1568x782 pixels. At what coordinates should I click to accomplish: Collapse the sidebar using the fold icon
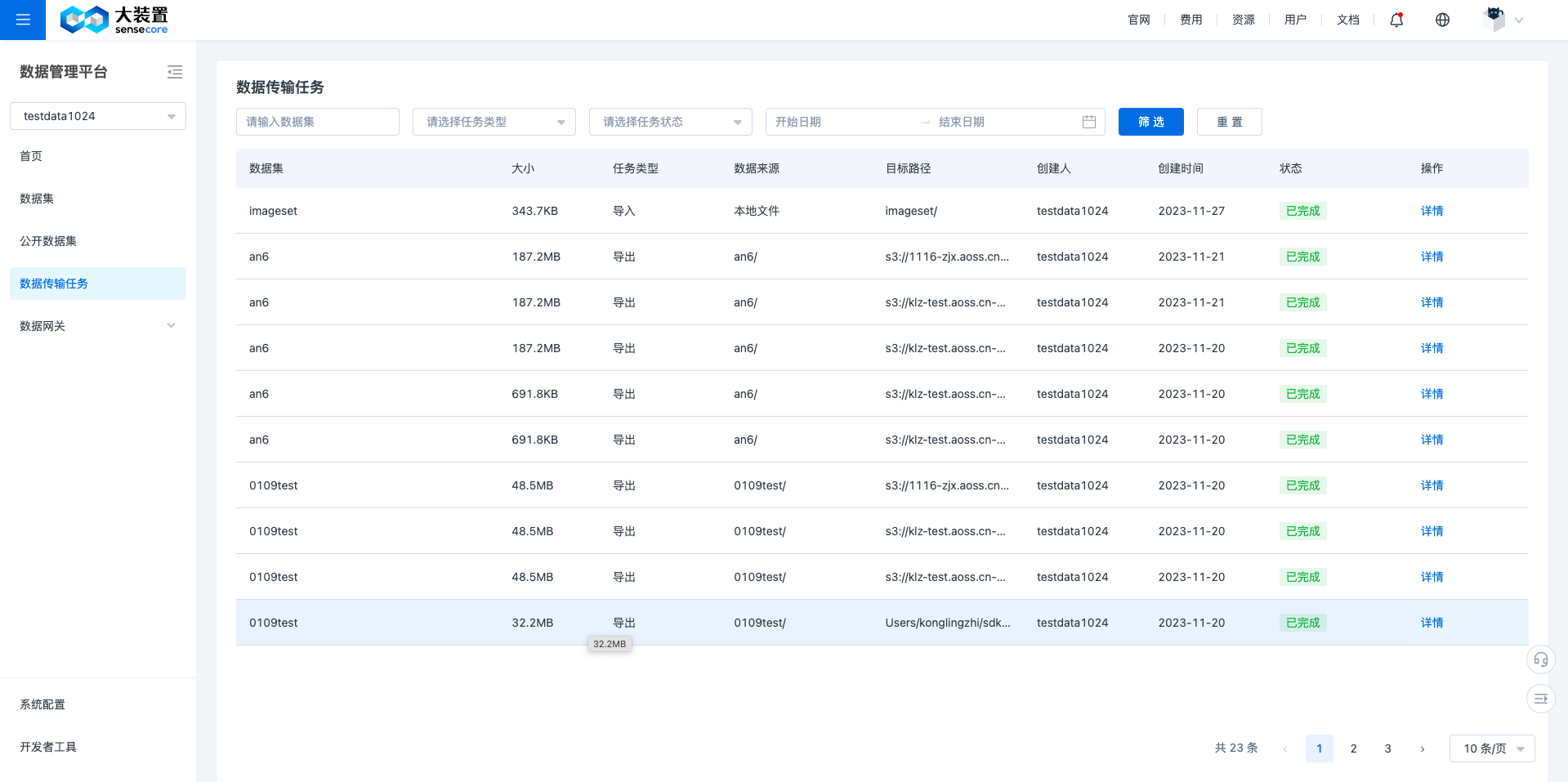tap(175, 72)
